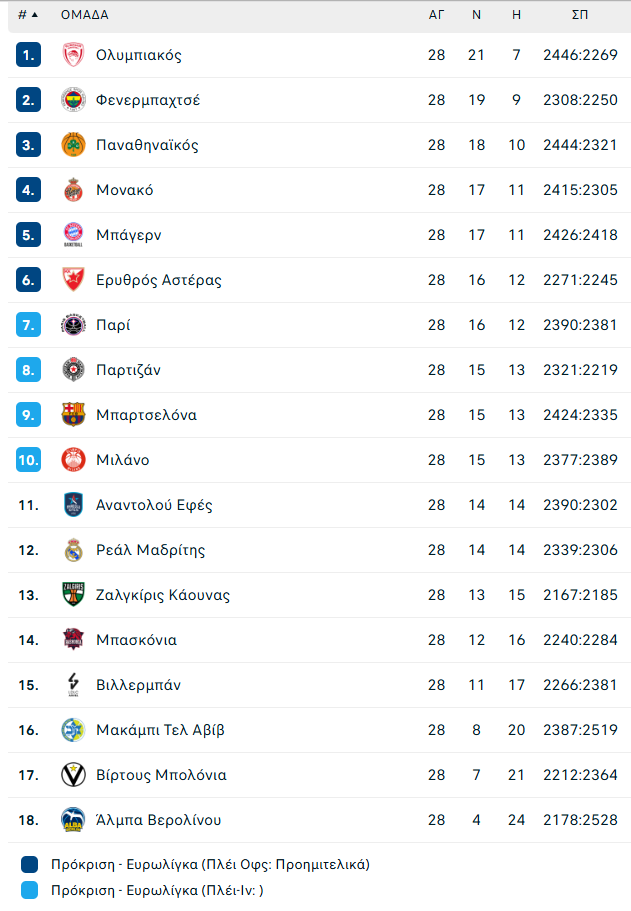Click the Fenerbahçe club crest

(x=73, y=100)
